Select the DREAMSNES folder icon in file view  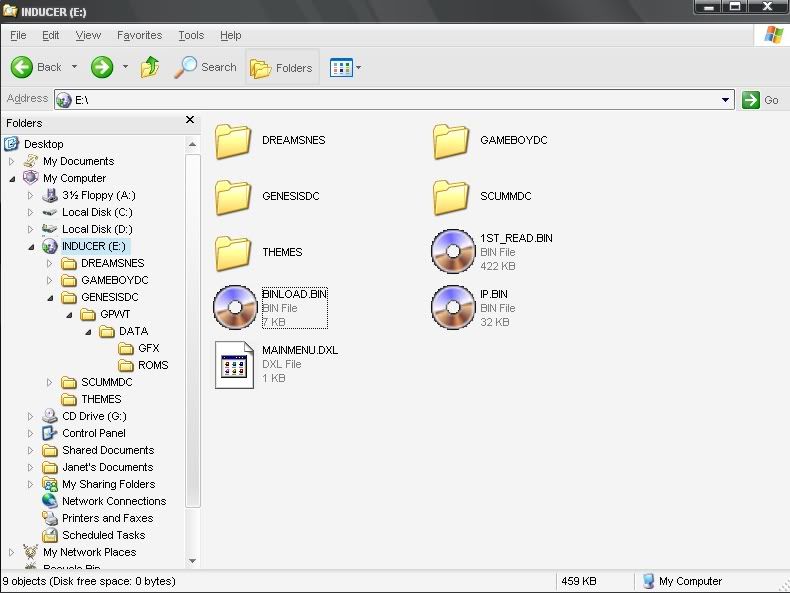pos(233,142)
